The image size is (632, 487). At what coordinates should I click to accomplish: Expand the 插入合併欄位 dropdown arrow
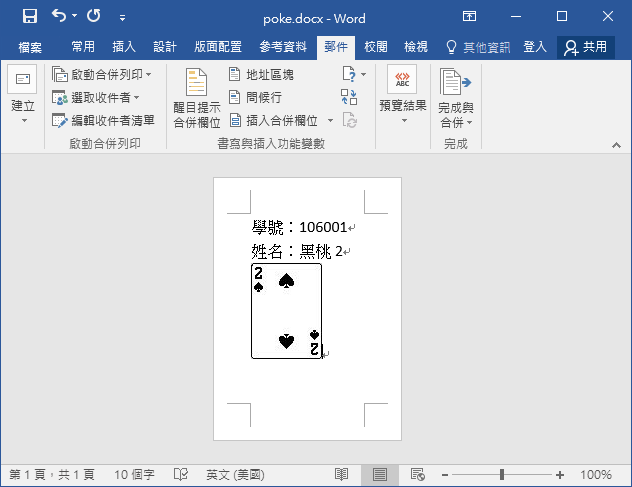331,121
